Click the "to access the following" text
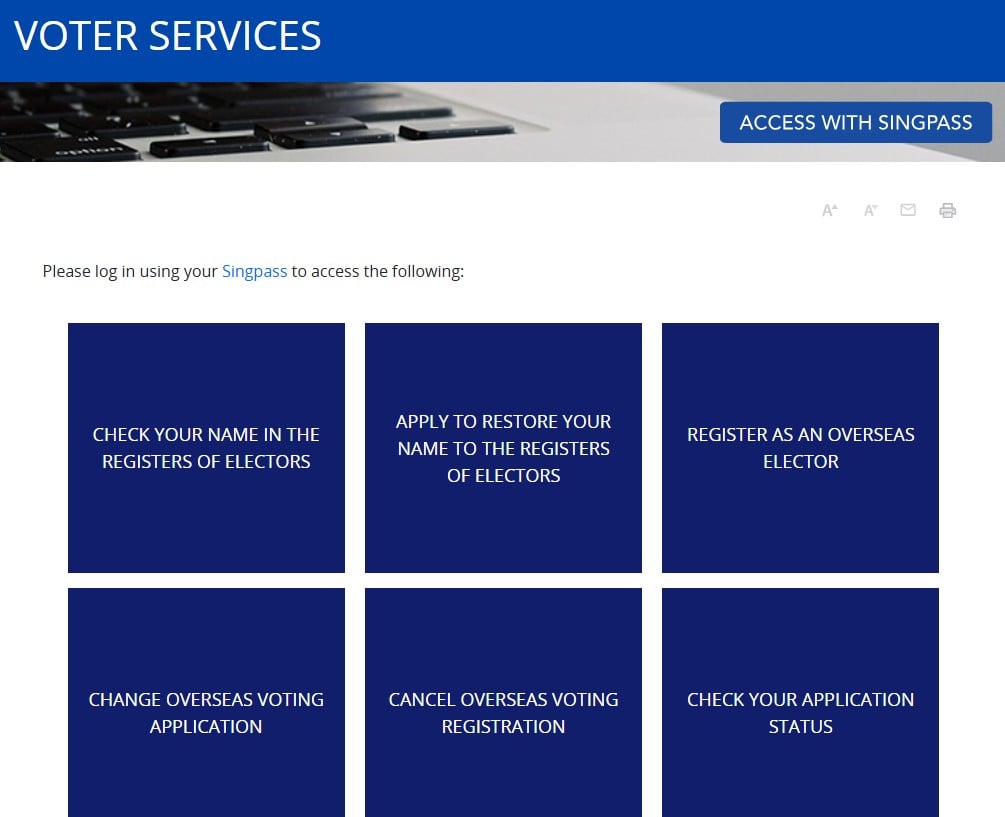 [x=377, y=271]
